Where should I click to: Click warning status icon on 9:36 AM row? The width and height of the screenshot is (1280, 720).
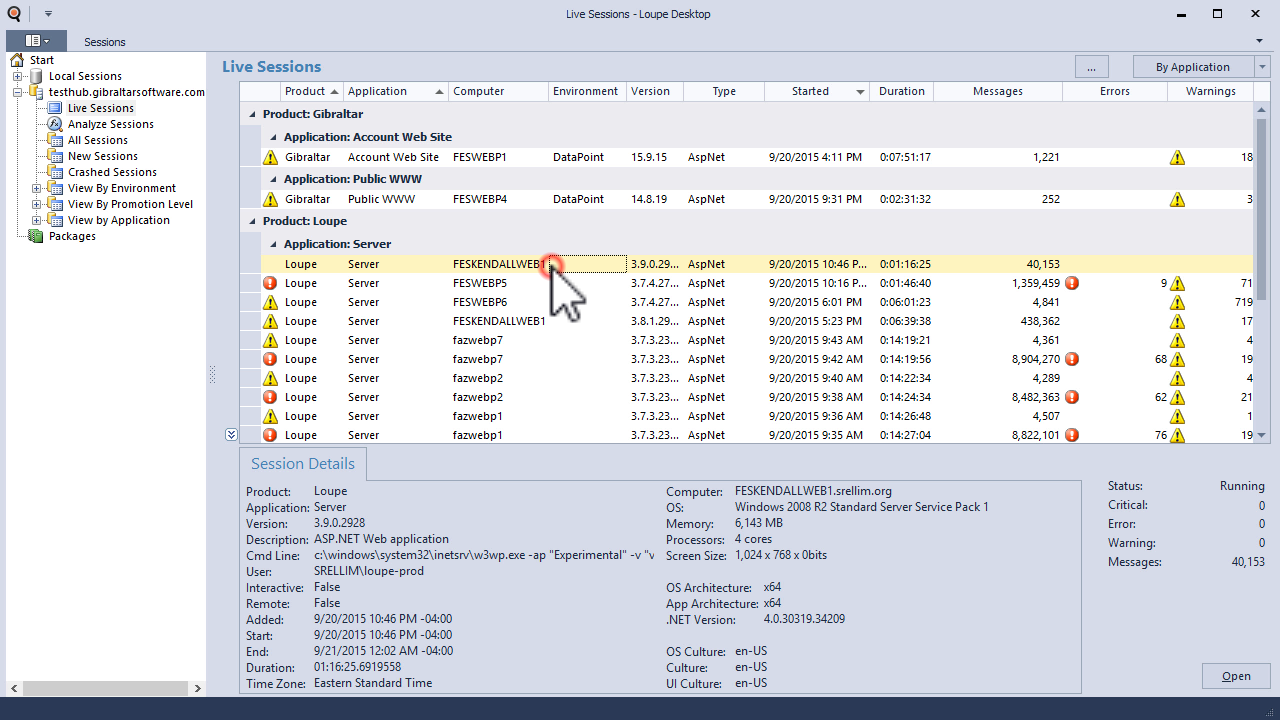click(270, 416)
